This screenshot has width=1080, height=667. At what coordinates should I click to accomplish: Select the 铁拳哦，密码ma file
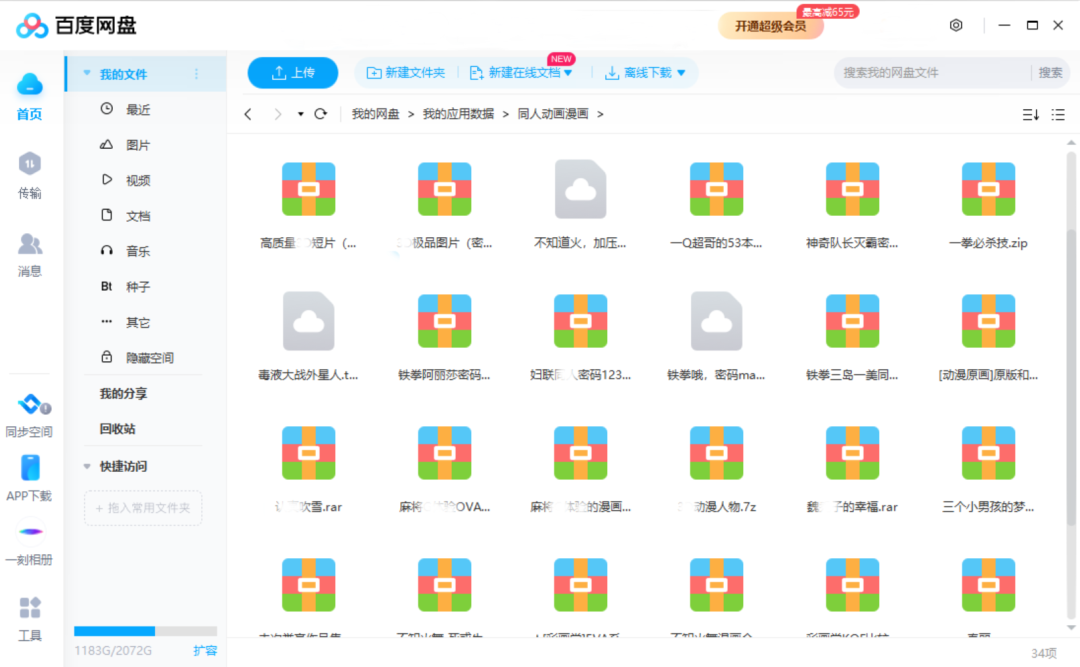(x=716, y=337)
